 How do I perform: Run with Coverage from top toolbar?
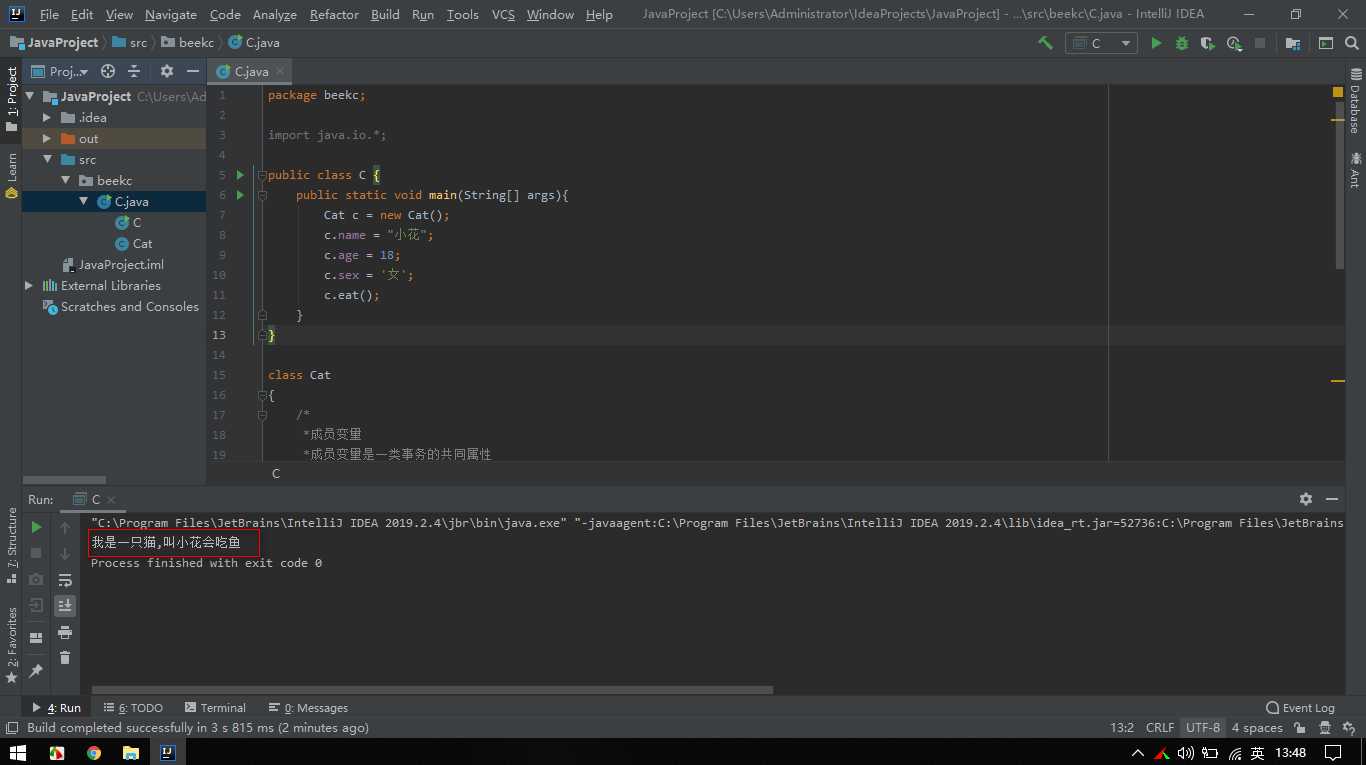[x=1208, y=43]
